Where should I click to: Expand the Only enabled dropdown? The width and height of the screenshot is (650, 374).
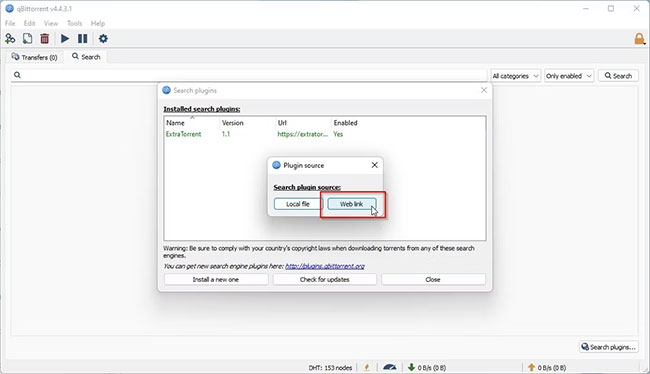click(569, 76)
